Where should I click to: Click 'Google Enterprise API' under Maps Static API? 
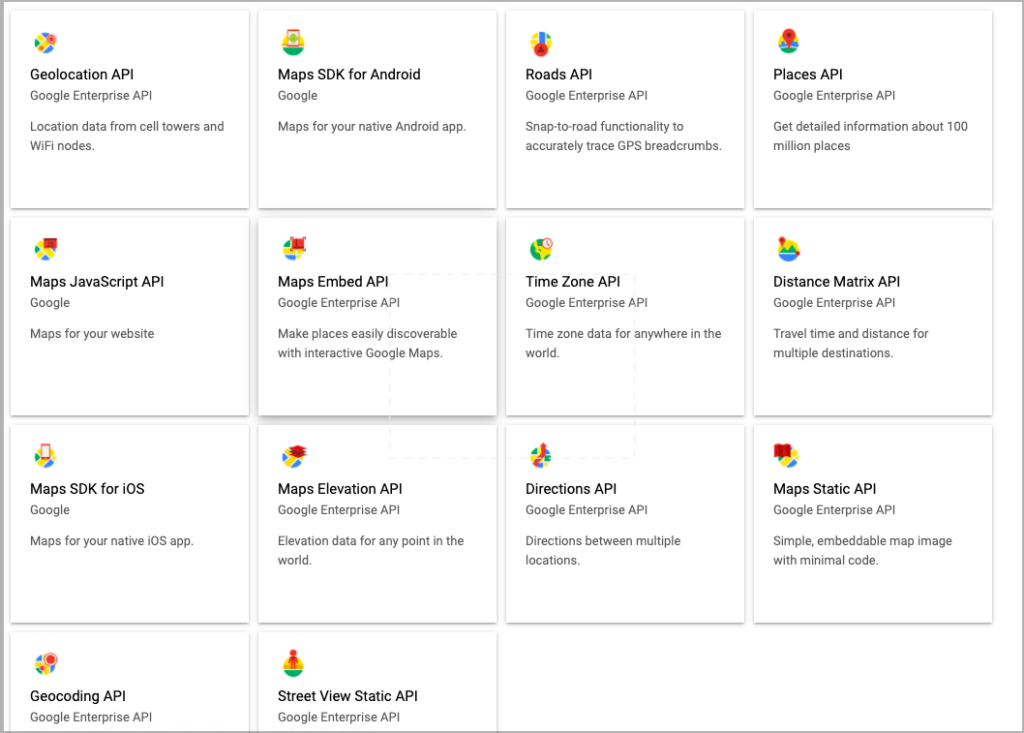(834, 510)
